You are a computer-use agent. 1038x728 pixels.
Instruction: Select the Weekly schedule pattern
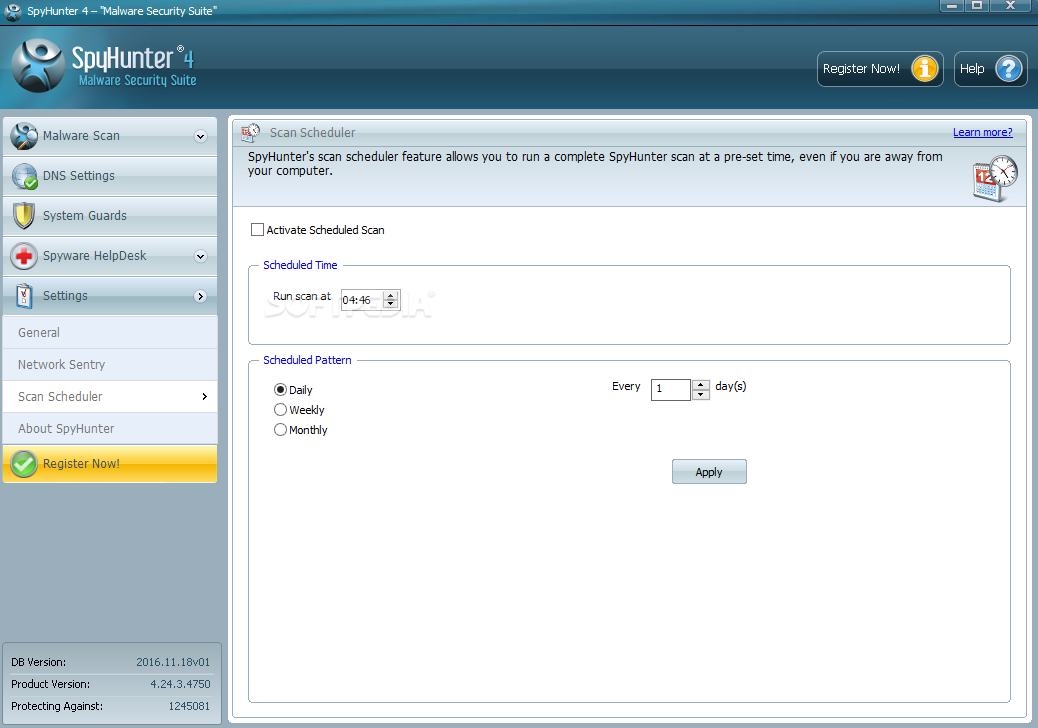(x=281, y=410)
